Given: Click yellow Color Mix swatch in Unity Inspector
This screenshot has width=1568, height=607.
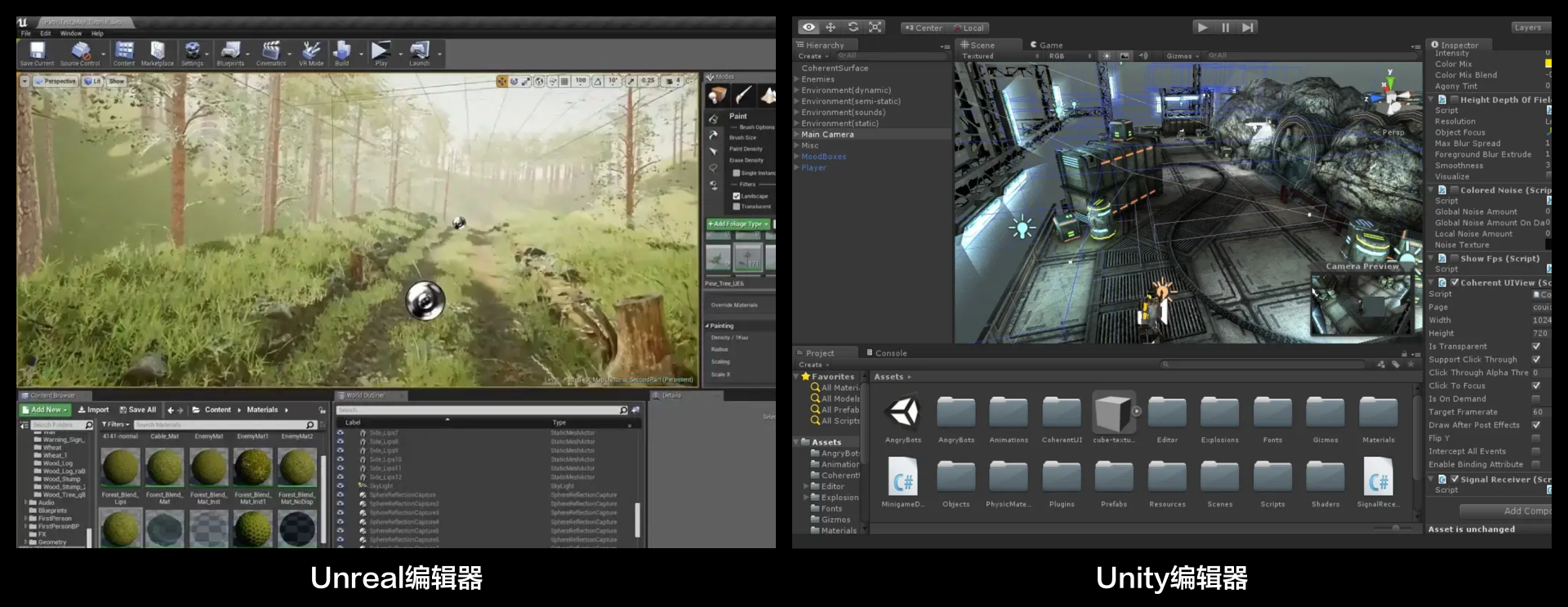Looking at the screenshot, I should tap(1548, 64).
